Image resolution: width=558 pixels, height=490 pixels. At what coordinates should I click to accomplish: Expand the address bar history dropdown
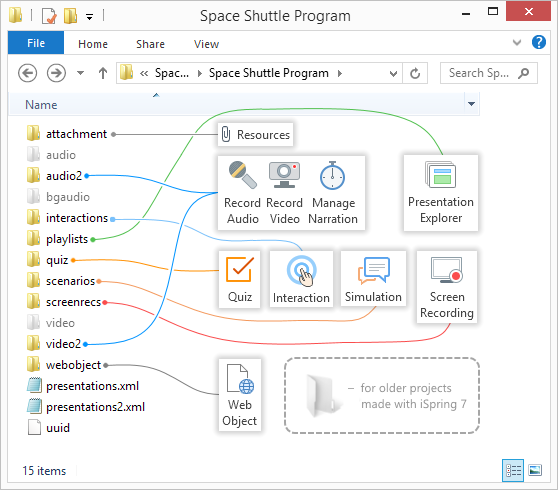pos(393,73)
